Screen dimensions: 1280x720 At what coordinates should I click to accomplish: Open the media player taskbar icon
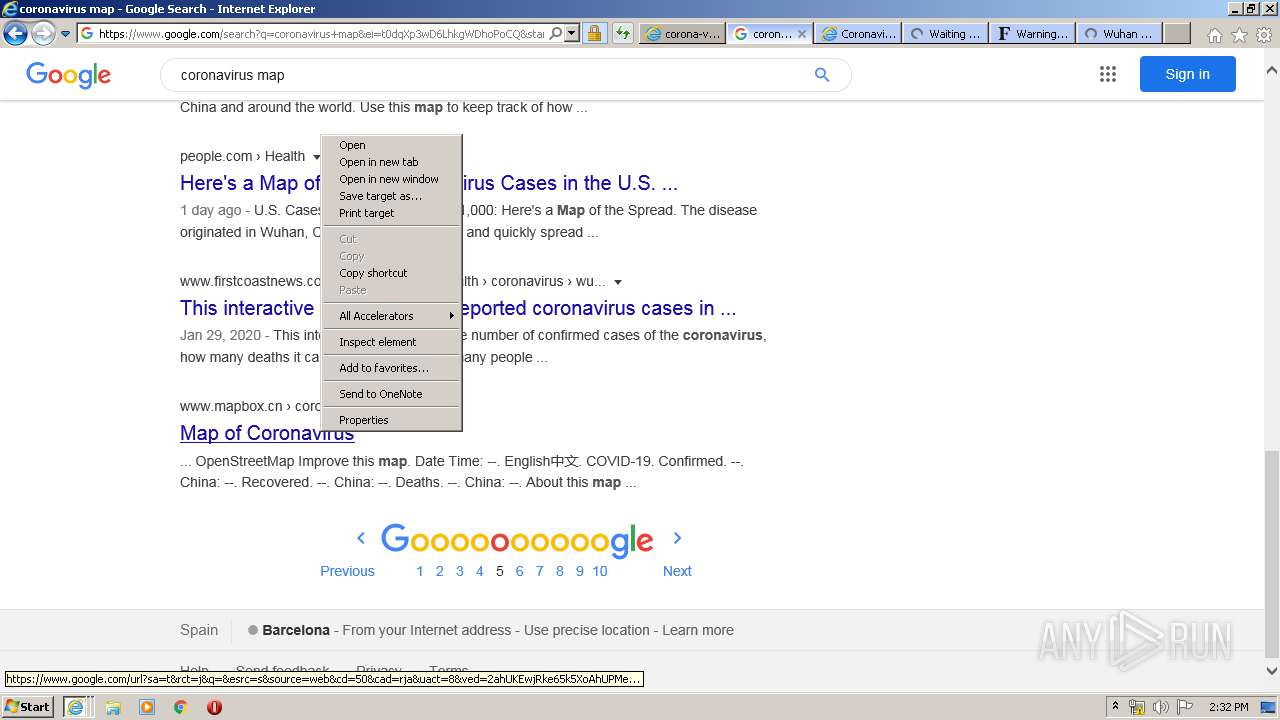click(147, 707)
